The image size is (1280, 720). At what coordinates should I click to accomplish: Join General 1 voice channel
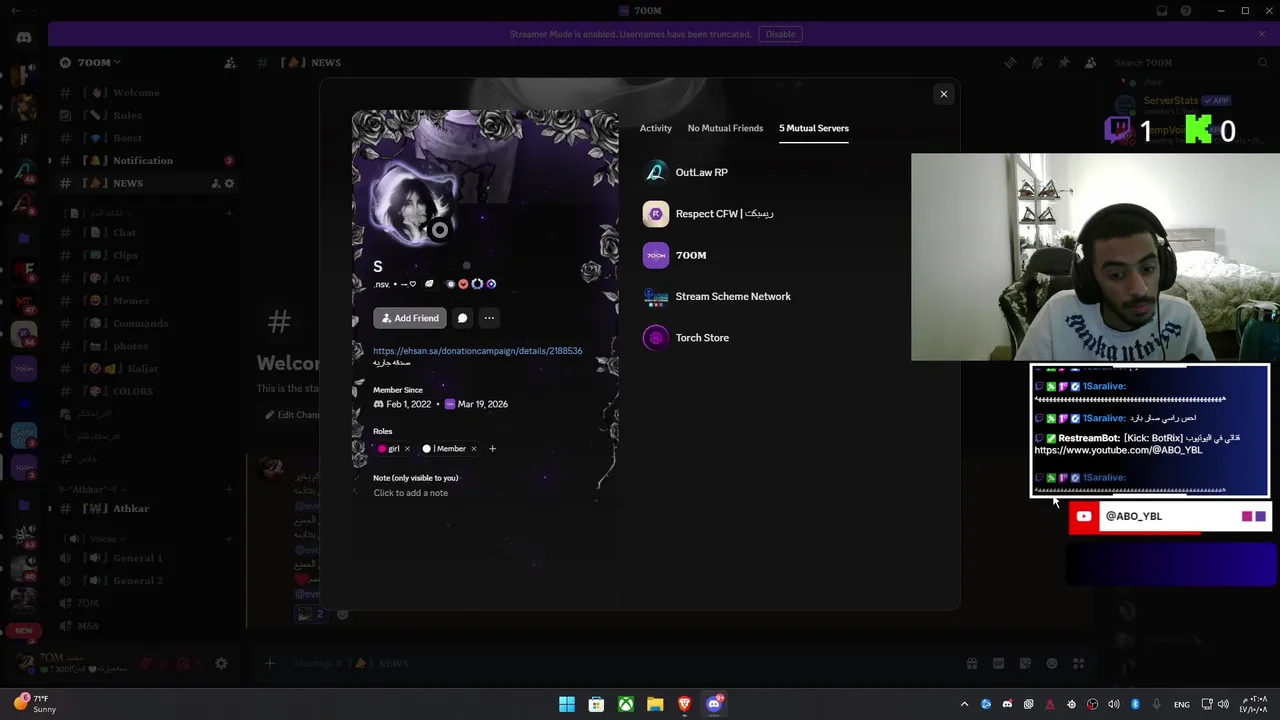click(145, 558)
